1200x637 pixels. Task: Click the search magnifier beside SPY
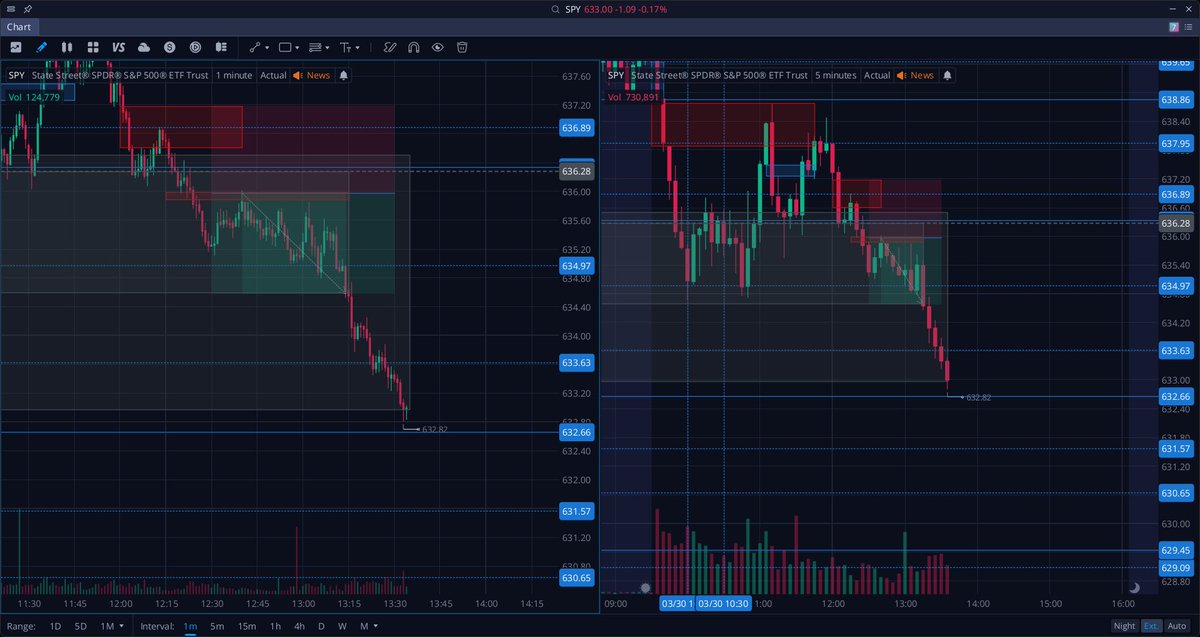pos(556,9)
